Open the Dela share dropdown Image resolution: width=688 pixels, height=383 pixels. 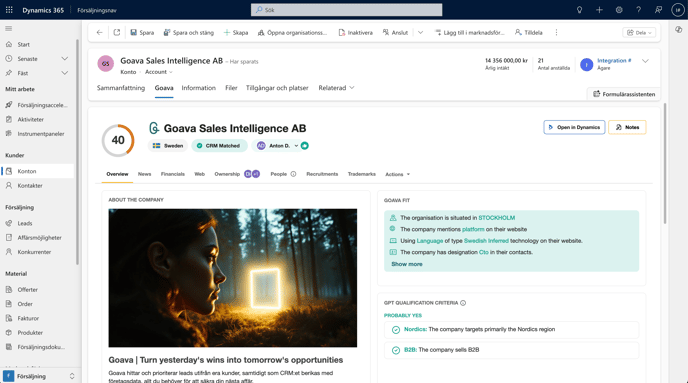click(639, 32)
